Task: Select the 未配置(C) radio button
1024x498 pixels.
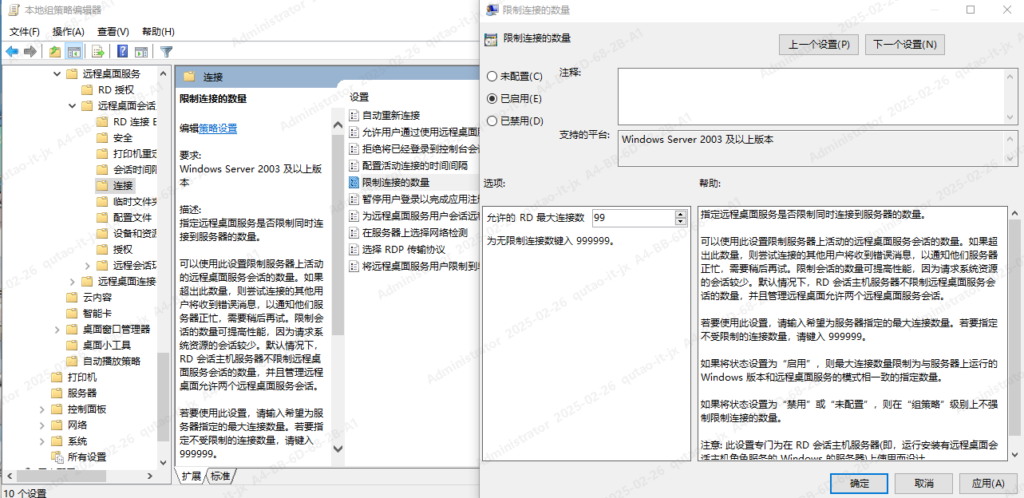Action: tap(492, 76)
